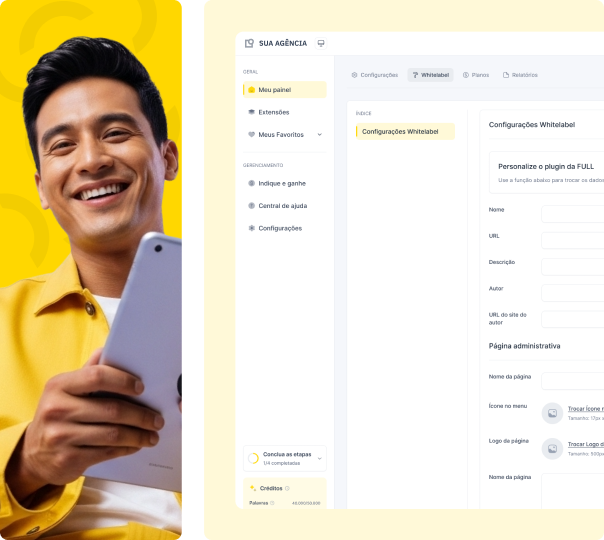Click the info icon next to Créditos
Viewport: 604px width, 540px height.
pyautogui.click(x=287, y=488)
